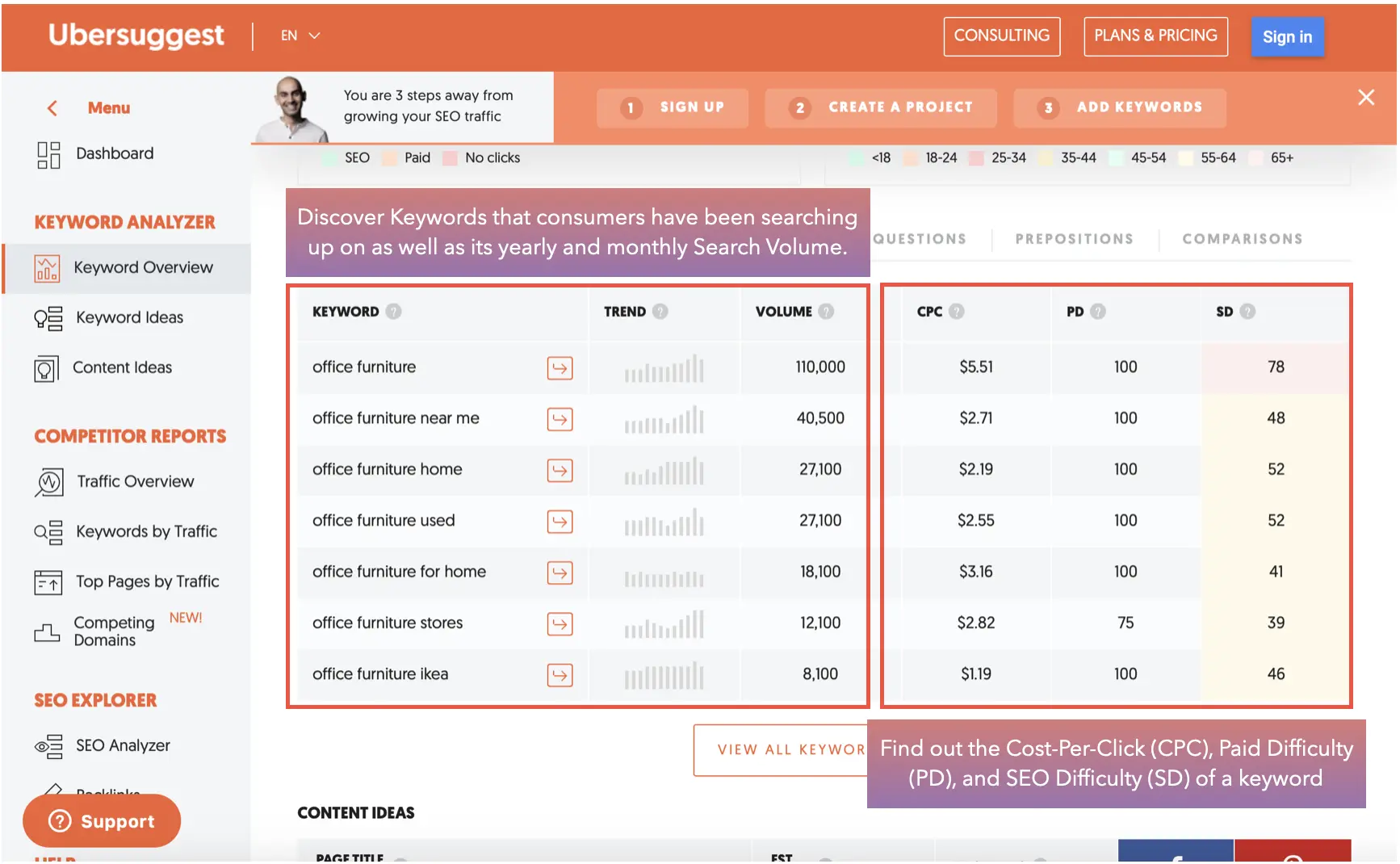Open arrow icon for office furniture
Viewport: 1400px width, 864px height.
click(x=560, y=368)
